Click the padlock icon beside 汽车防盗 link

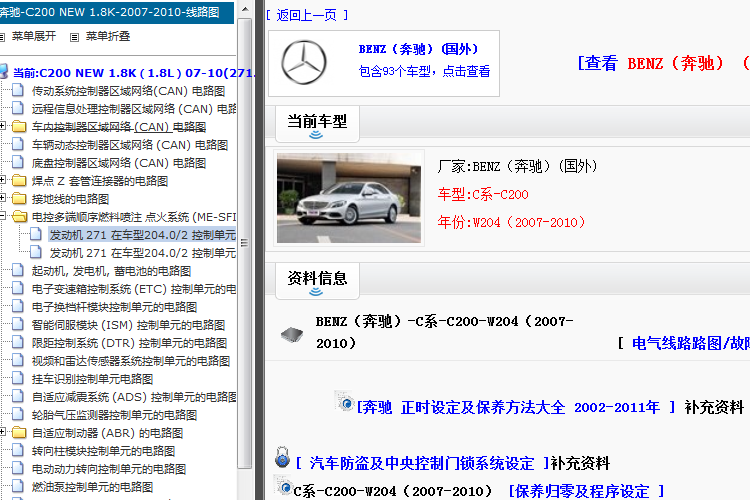pyautogui.click(x=282, y=457)
